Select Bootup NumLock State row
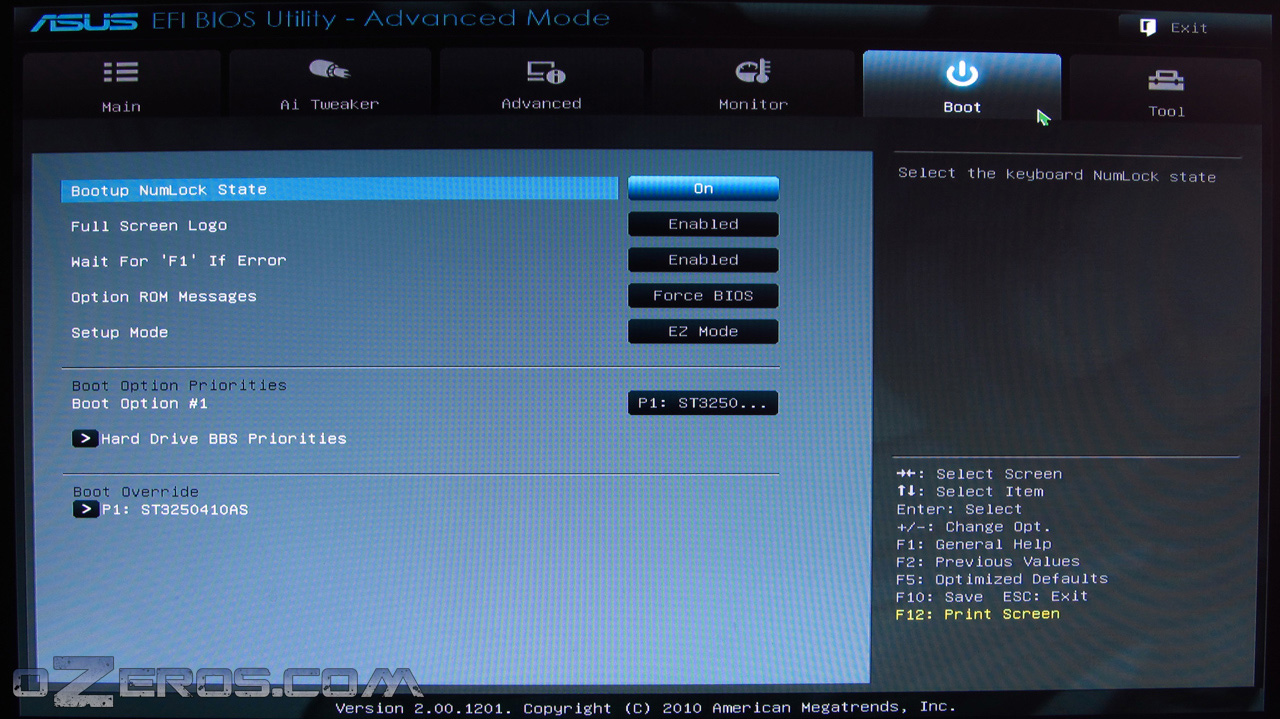The image size is (1280, 719). click(x=340, y=189)
